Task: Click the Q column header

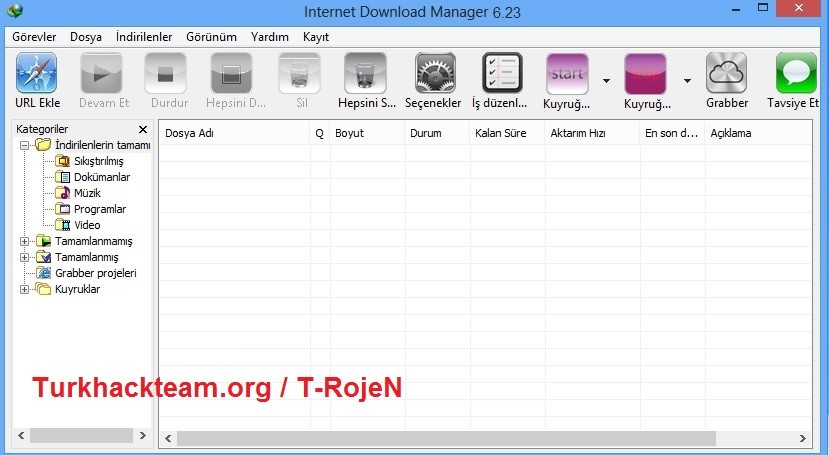Action: (x=320, y=133)
